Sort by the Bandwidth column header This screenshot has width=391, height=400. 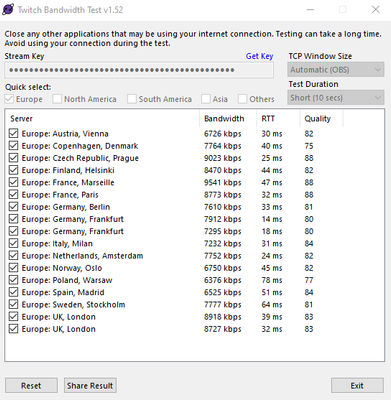click(x=228, y=119)
